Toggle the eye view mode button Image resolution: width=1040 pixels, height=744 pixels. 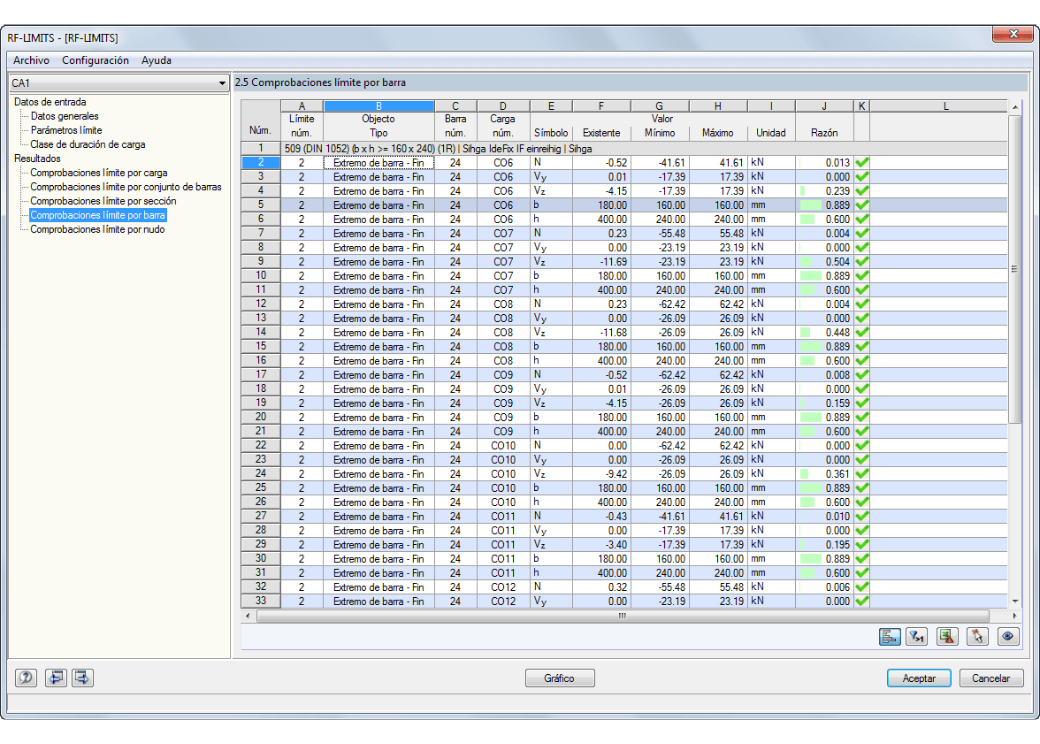[x=1008, y=637]
